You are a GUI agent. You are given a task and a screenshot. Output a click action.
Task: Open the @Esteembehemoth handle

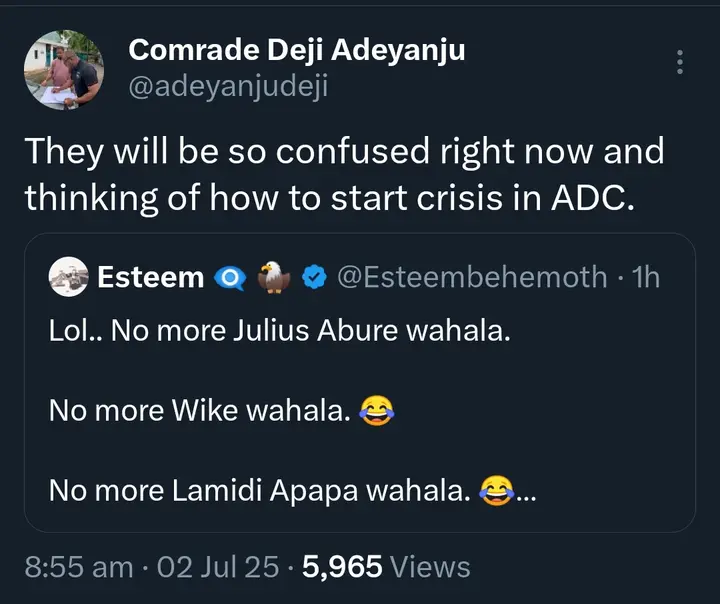point(474,277)
